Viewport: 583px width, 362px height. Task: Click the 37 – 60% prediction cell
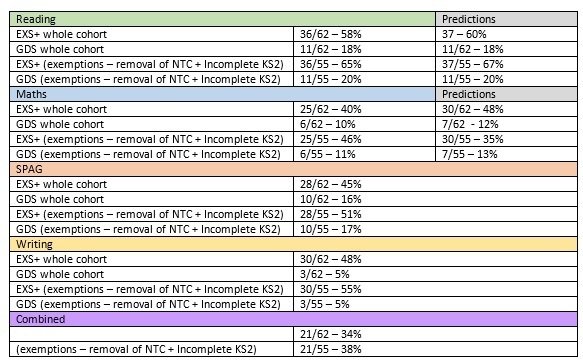(506, 34)
